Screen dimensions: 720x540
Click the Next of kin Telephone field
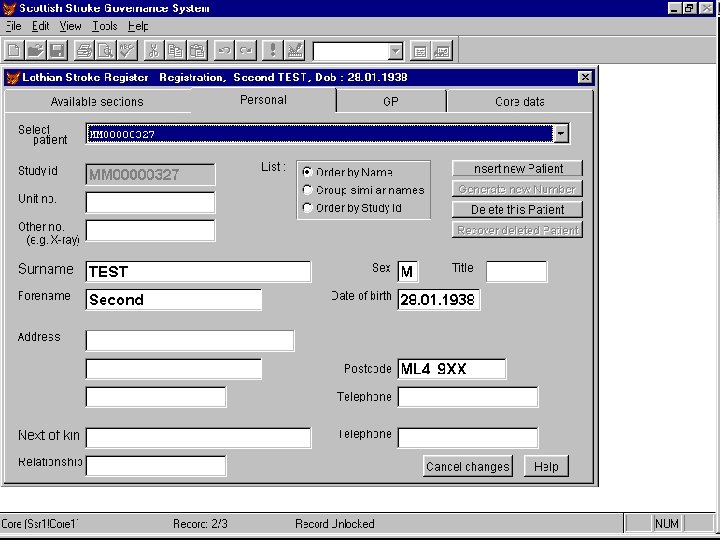(x=468, y=438)
